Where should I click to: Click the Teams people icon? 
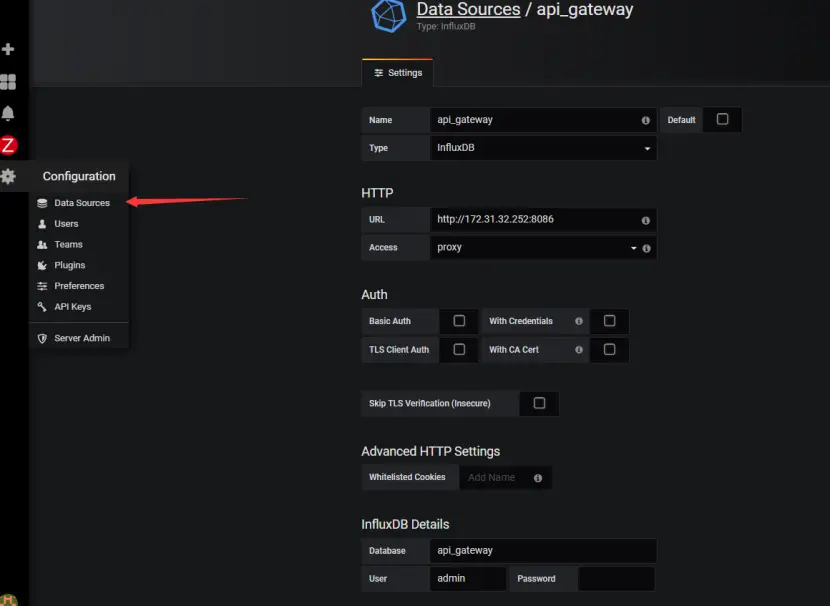[42, 245]
